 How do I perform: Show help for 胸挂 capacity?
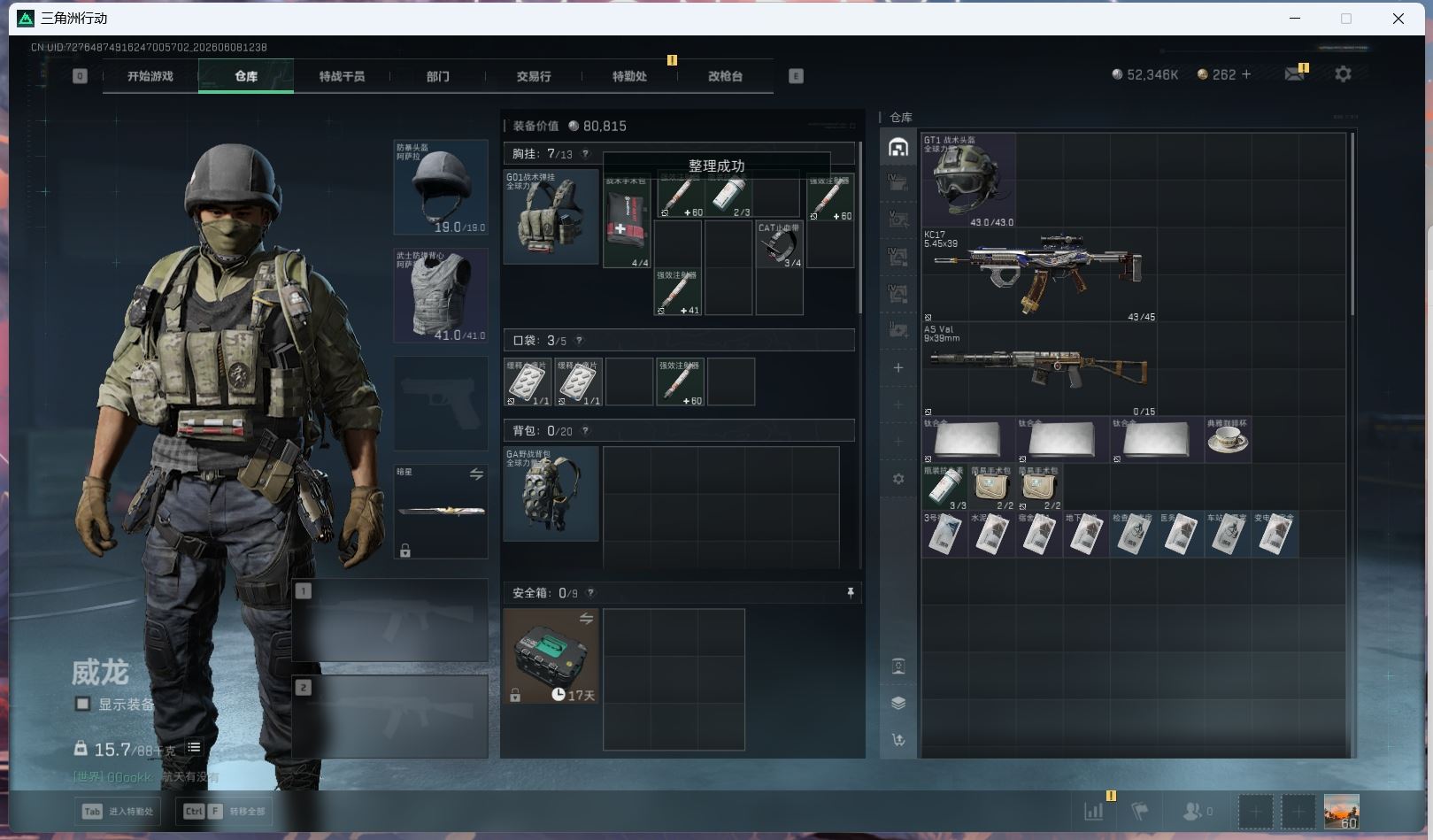coord(585,153)
